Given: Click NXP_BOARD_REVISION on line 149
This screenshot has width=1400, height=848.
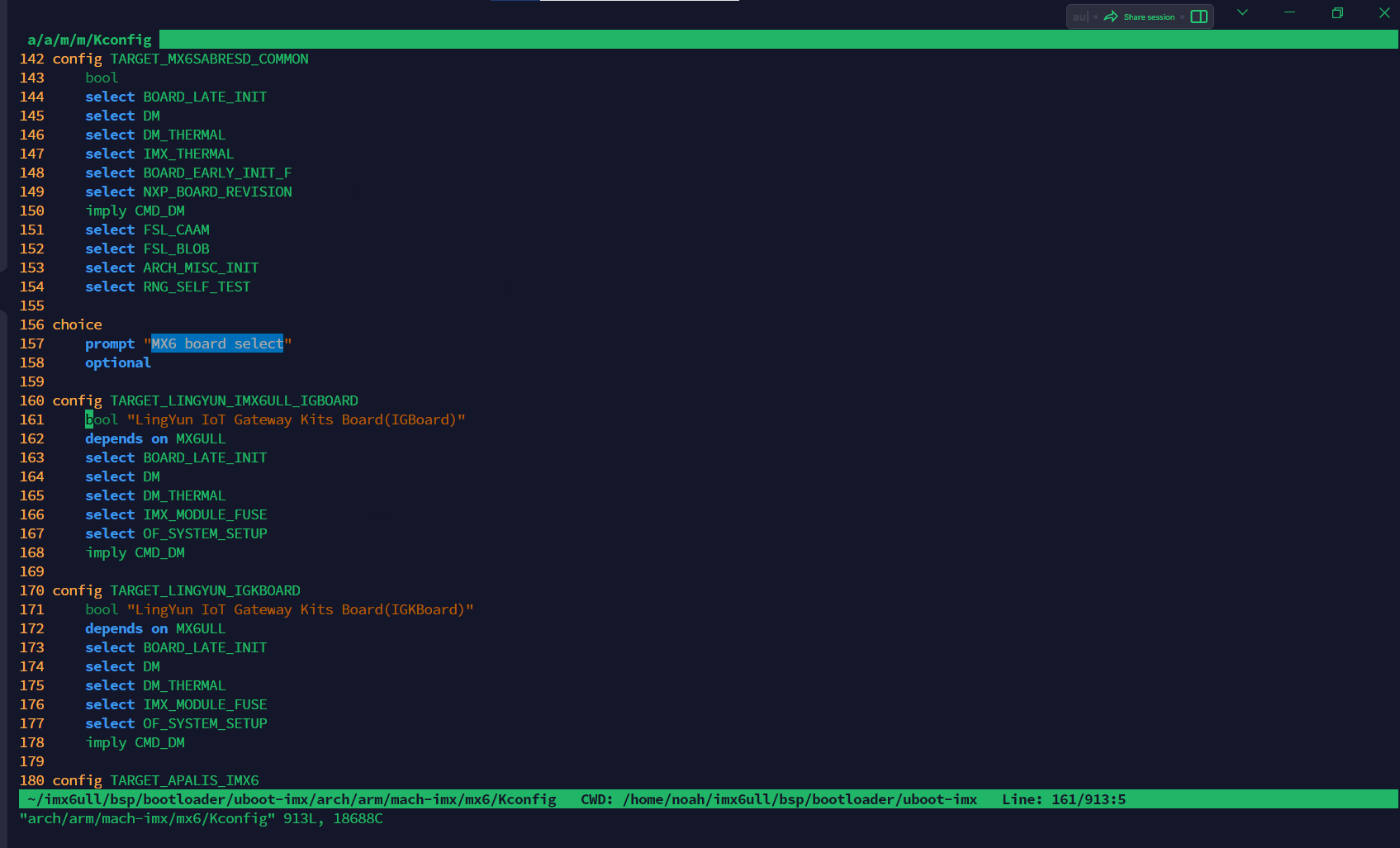Looking at the screenshot, I should click(217, 192).
